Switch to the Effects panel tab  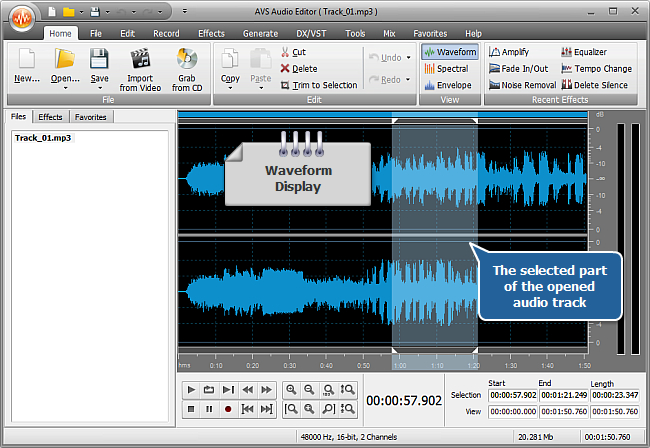(50, 117)
